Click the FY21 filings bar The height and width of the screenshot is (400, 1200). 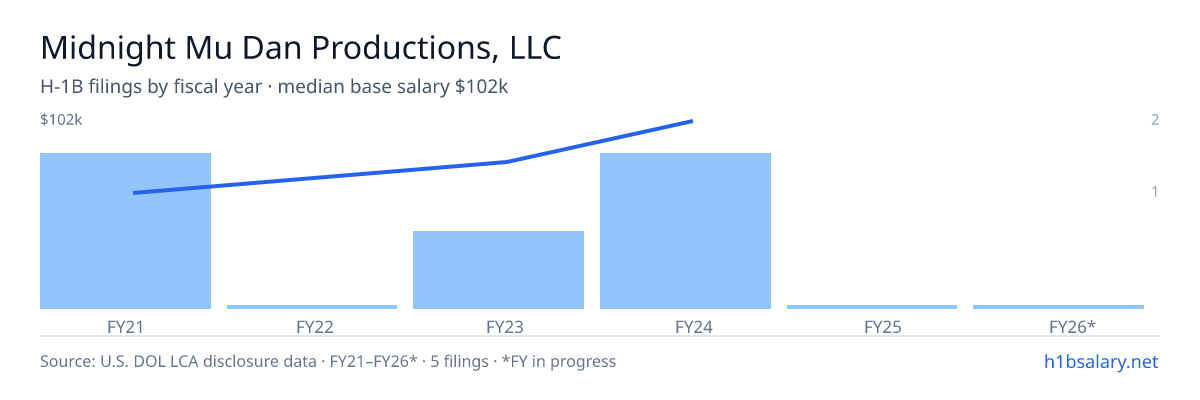[x=125, y=231]
